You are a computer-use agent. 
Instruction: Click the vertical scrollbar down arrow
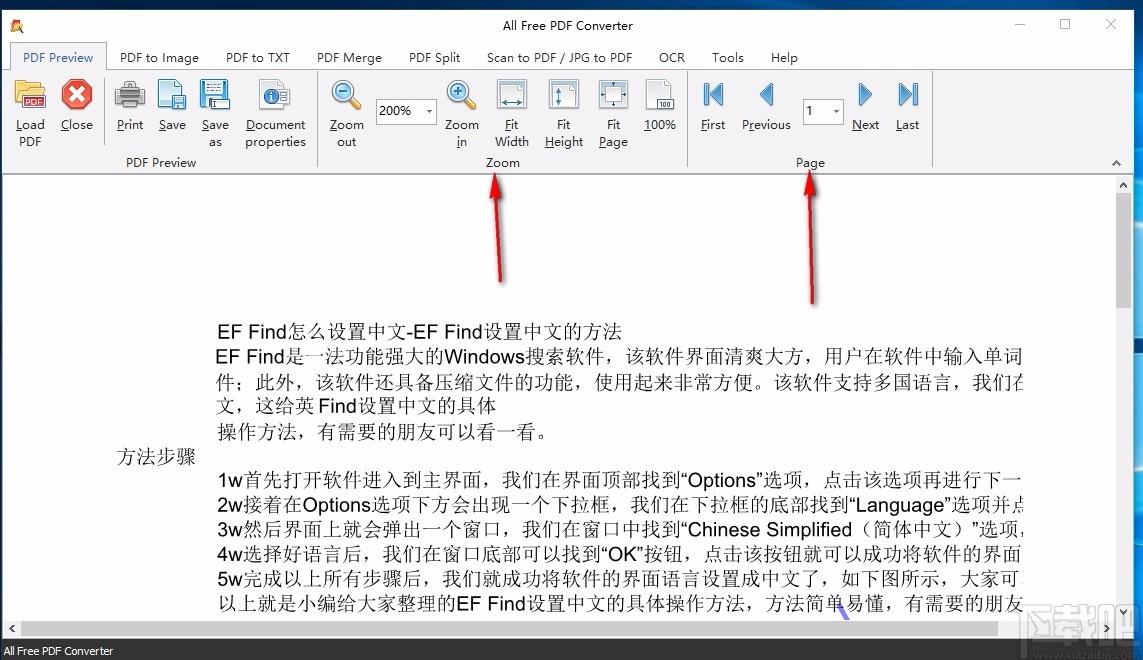pos(1123,611)
